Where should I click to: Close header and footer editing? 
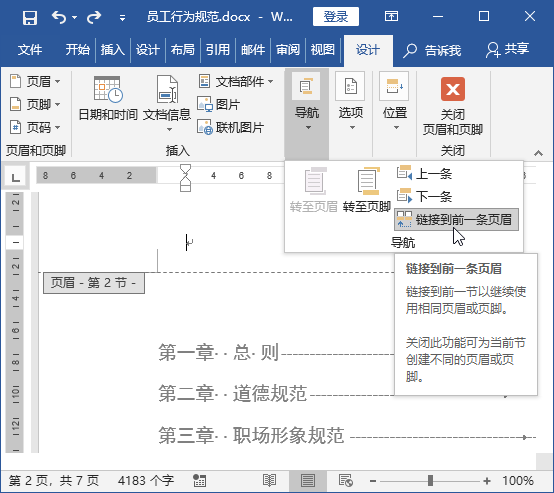(x=453, y=107)
